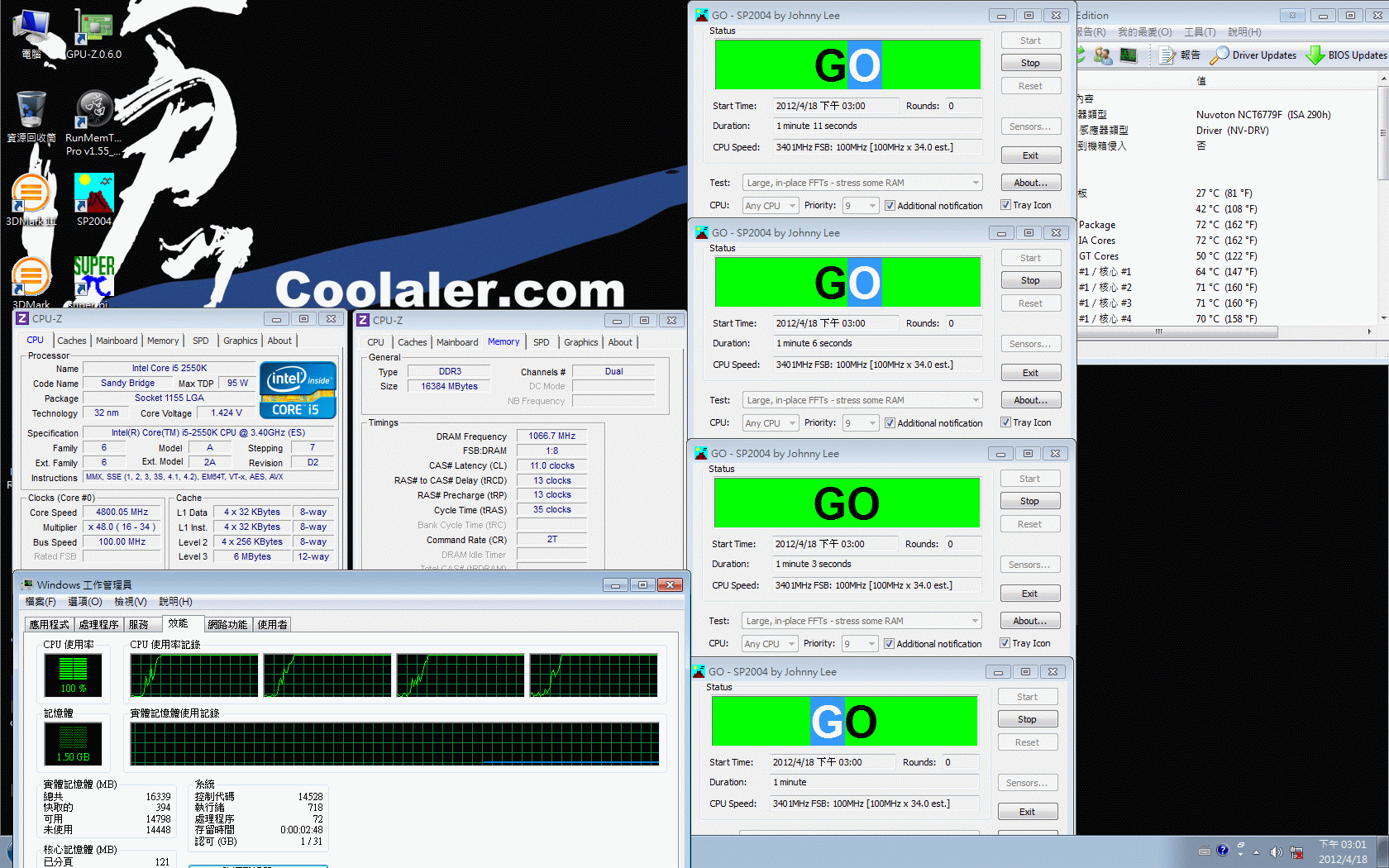Click Stop in the fourth SP2004 window
The image size is (1389, 868).
pos(1027,719)
